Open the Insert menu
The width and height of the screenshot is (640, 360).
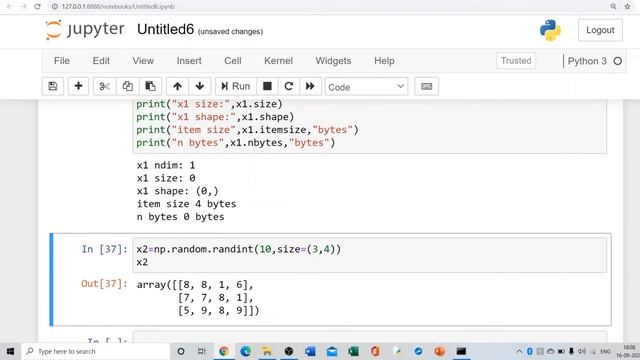point(189,61)
